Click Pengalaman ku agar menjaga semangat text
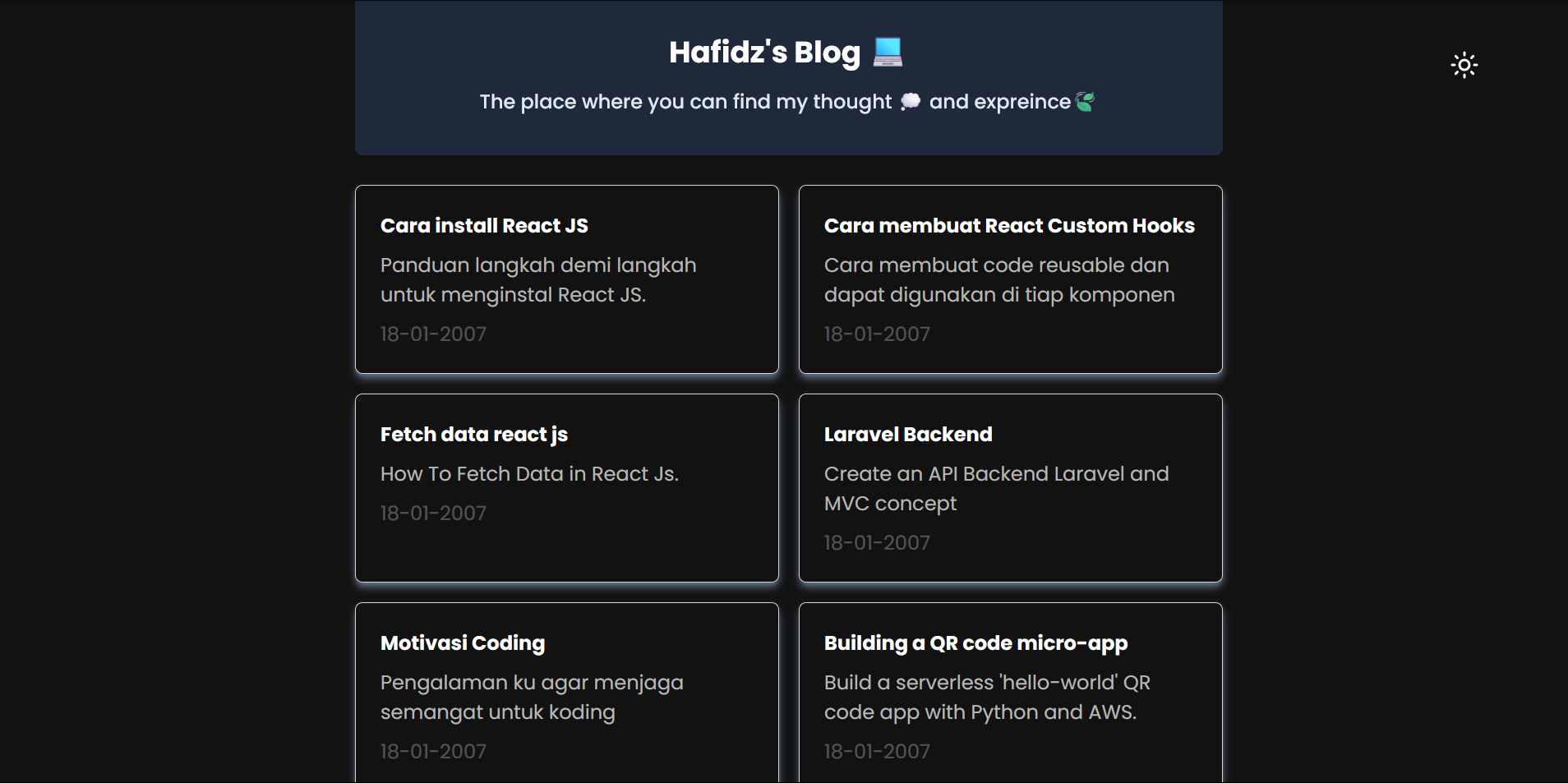 [x=532, y=698]
